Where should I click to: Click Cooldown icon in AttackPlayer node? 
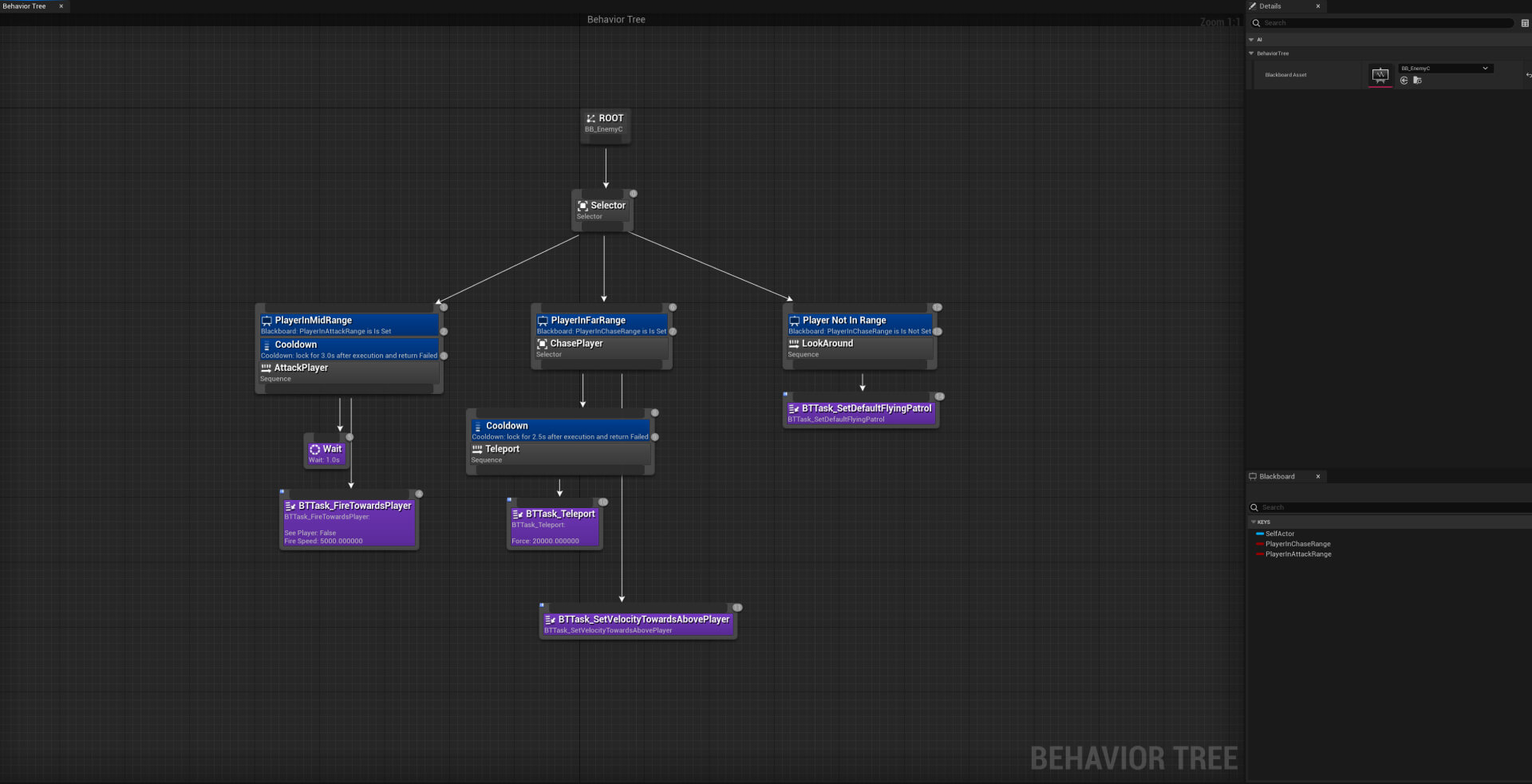pyautogui.click(x=267, y=345)
